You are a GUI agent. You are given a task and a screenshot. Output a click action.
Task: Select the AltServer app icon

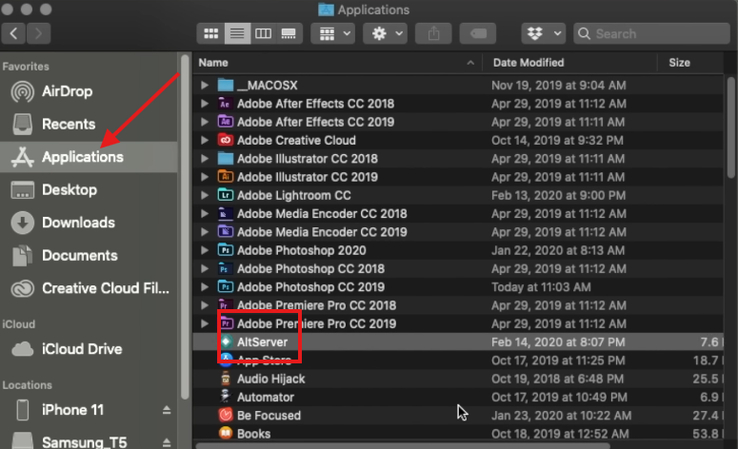tap(226, 342)
